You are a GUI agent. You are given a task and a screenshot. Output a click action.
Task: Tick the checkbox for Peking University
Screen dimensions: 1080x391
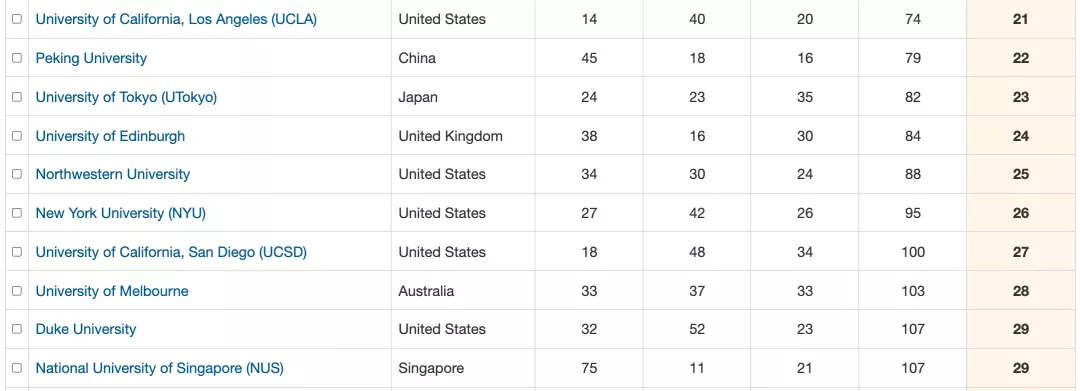click(x=17, y=59)
